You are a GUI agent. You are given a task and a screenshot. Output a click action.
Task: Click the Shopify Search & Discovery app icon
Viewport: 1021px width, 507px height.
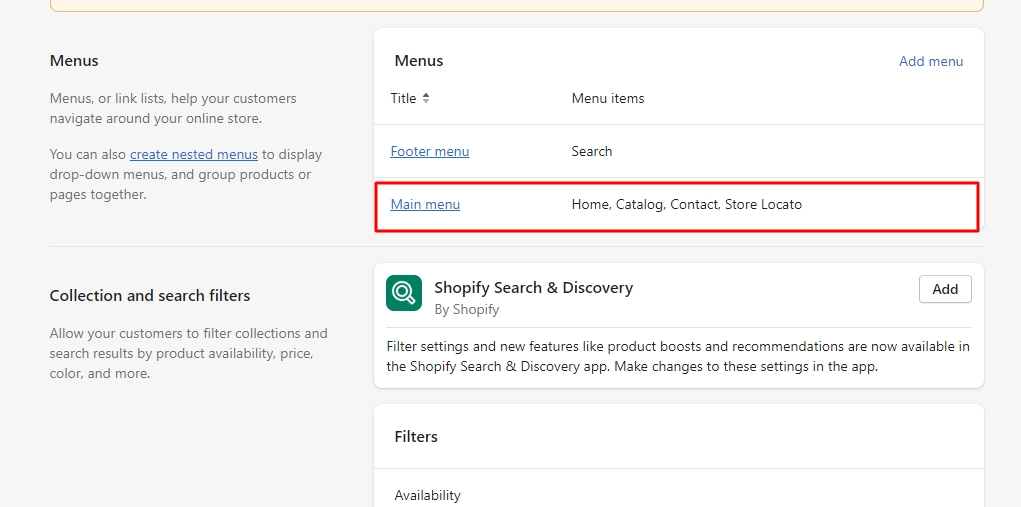click(404, 293)
